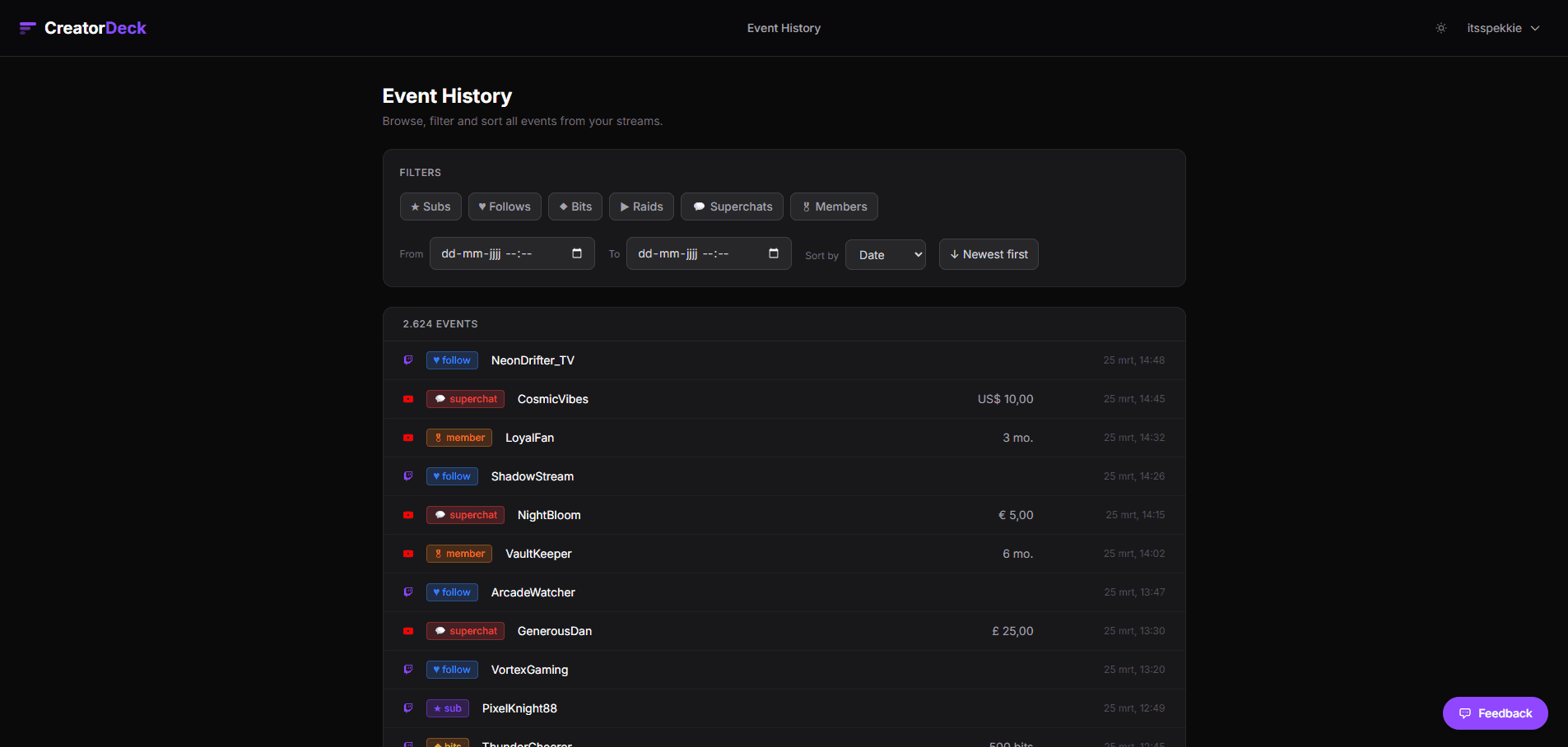Toggle the Superchats filter
The height and width of the screenshot is (747, 1568).
[732, 206]
